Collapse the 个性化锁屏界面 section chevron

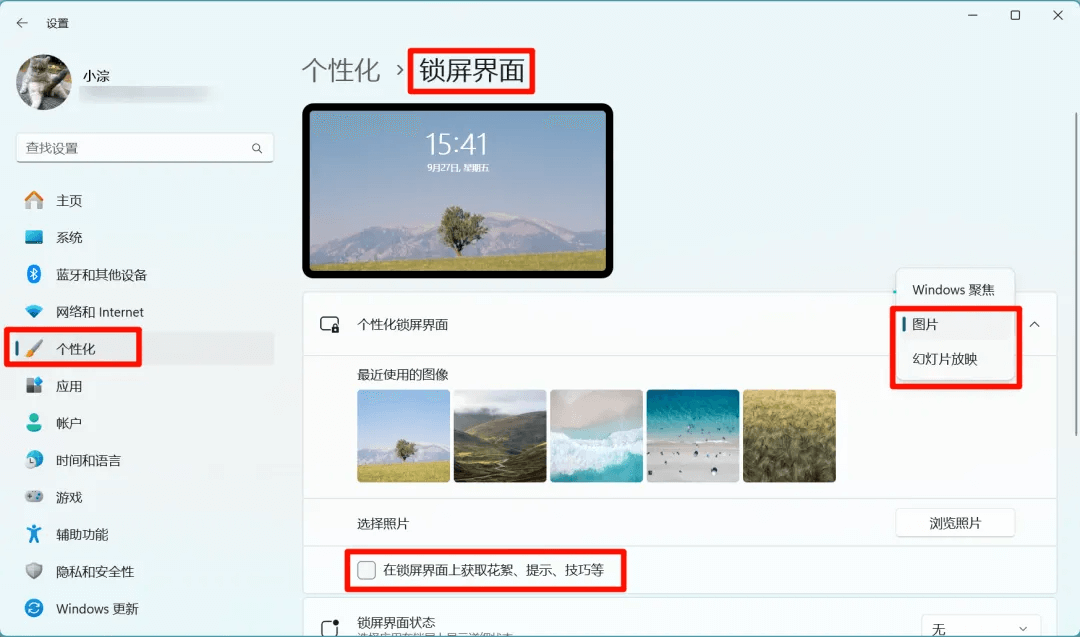tap(1035, 324)
